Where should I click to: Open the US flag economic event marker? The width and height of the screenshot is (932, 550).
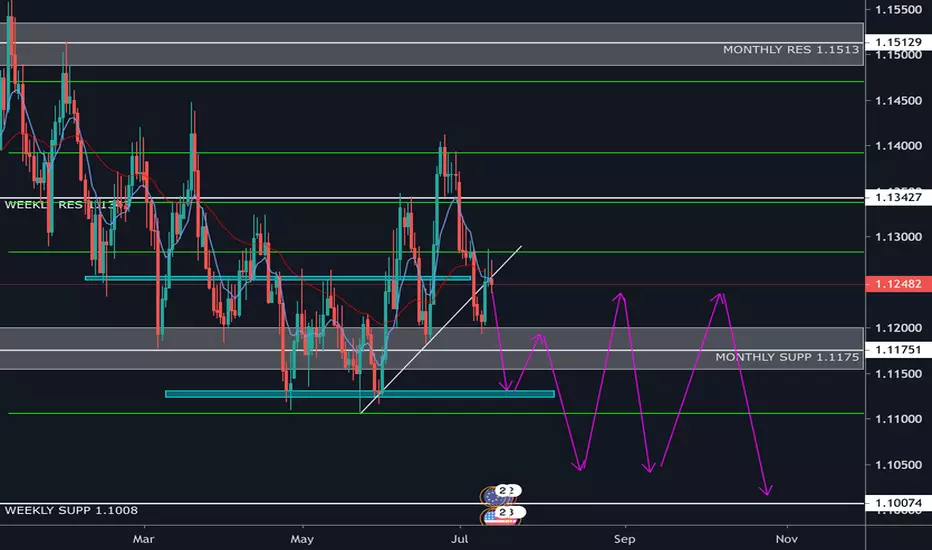(x=498, y=517)
